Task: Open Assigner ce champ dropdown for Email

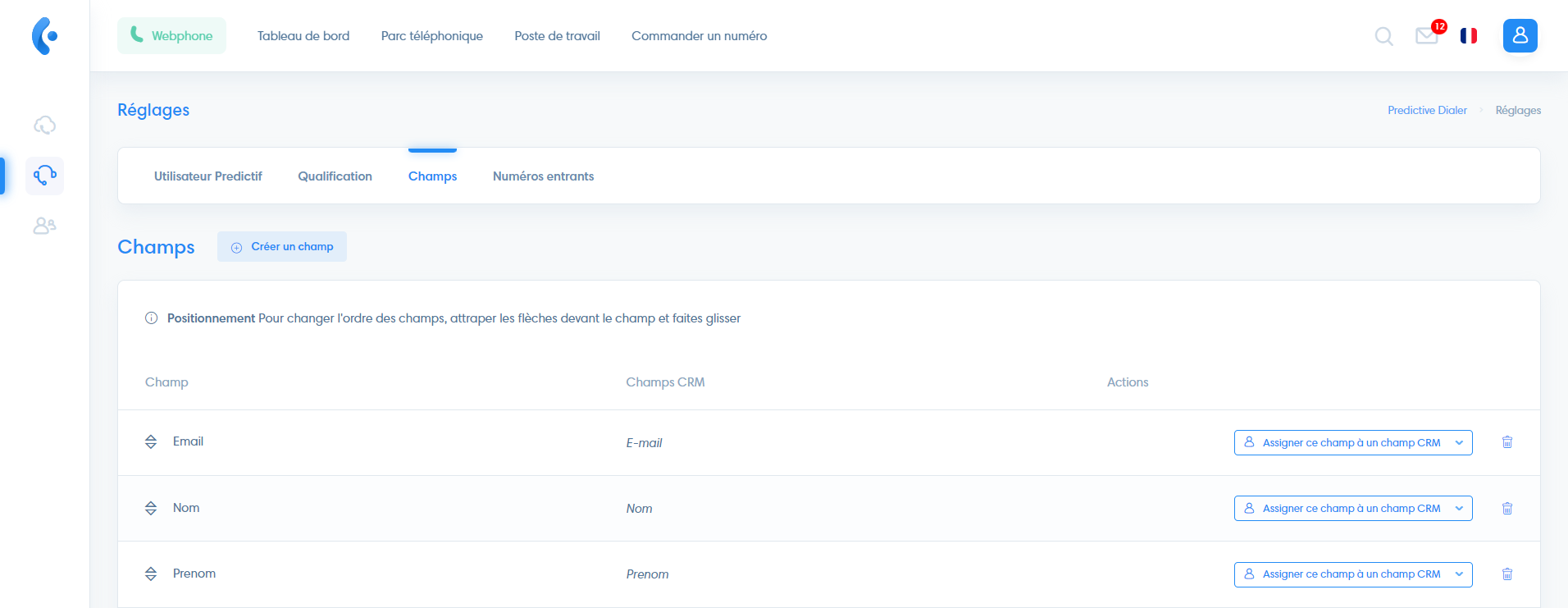Action: tap(1353, 442)
